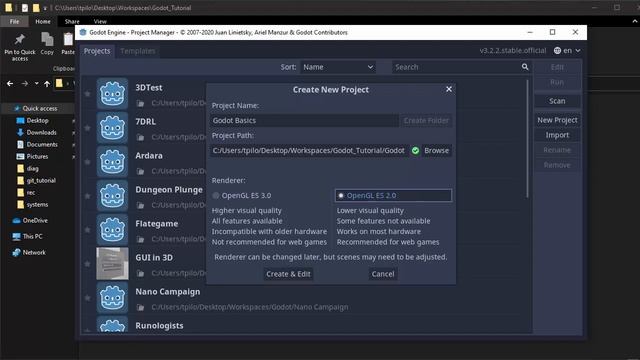Open Network in Explorer sidebar
640x360 pixels.
tap(34, 252)
